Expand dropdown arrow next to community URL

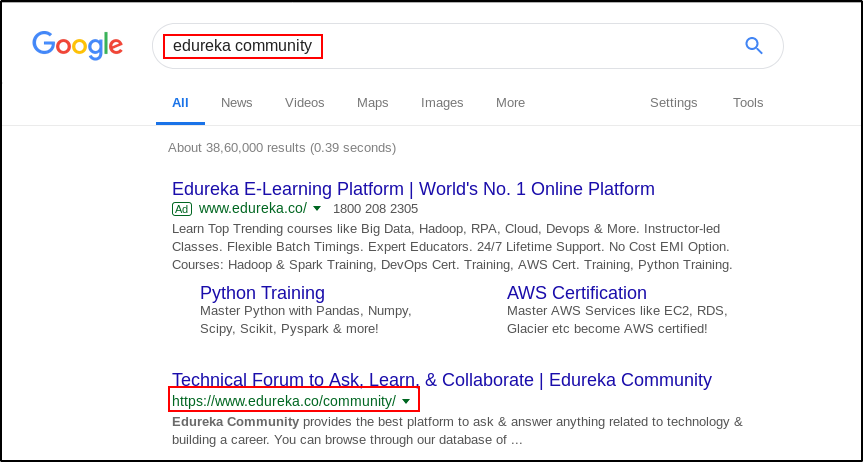pyautogui.click(x=406, y=401)
